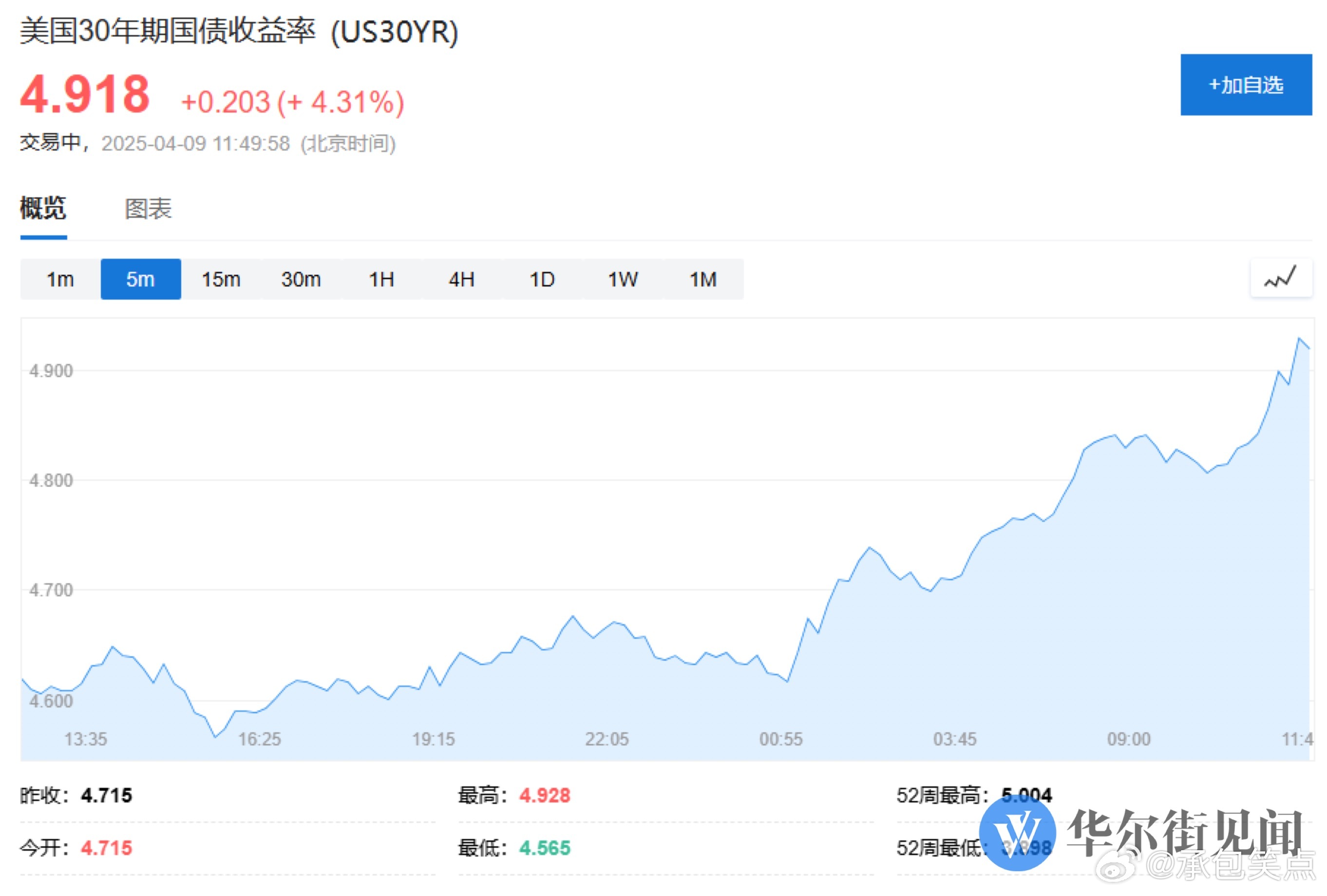Click the 19:15 time axis label
Screen dimensions: 1327x896
point(434,739)
